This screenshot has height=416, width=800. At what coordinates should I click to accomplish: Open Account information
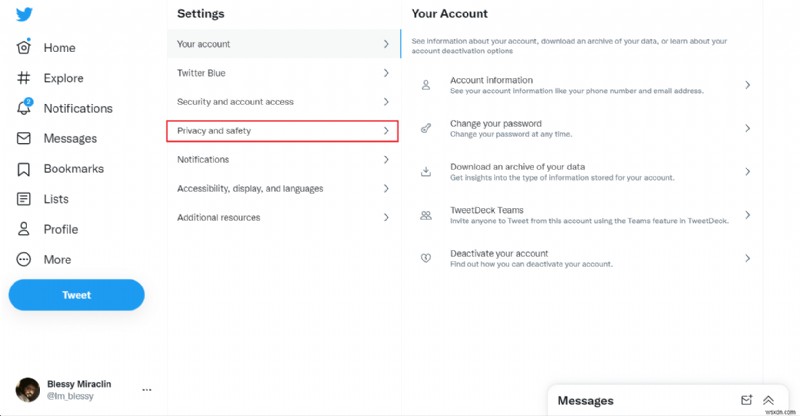click(x=585, y=85)
